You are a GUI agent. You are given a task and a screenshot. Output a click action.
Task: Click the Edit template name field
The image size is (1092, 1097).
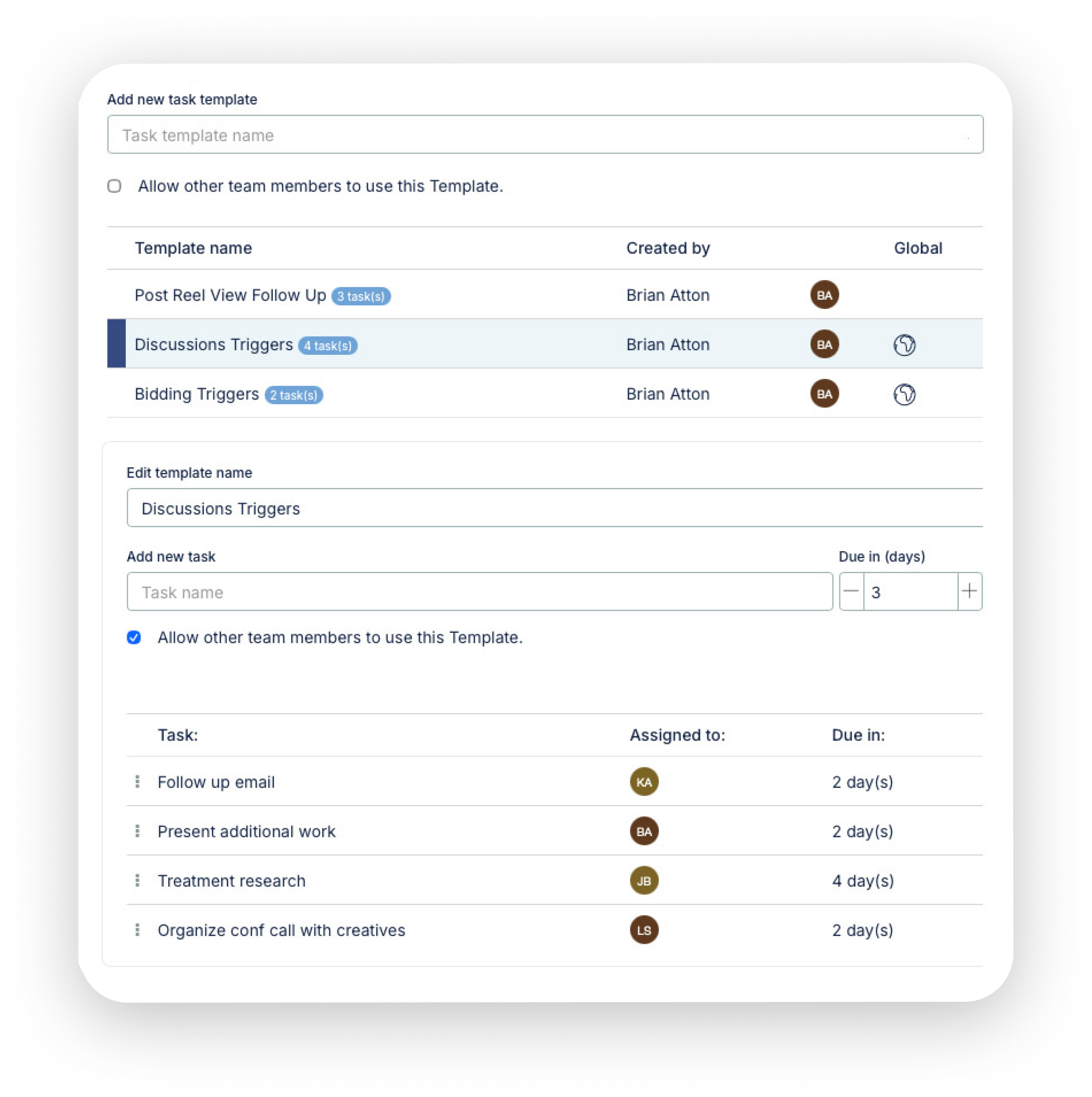point(555,507)
